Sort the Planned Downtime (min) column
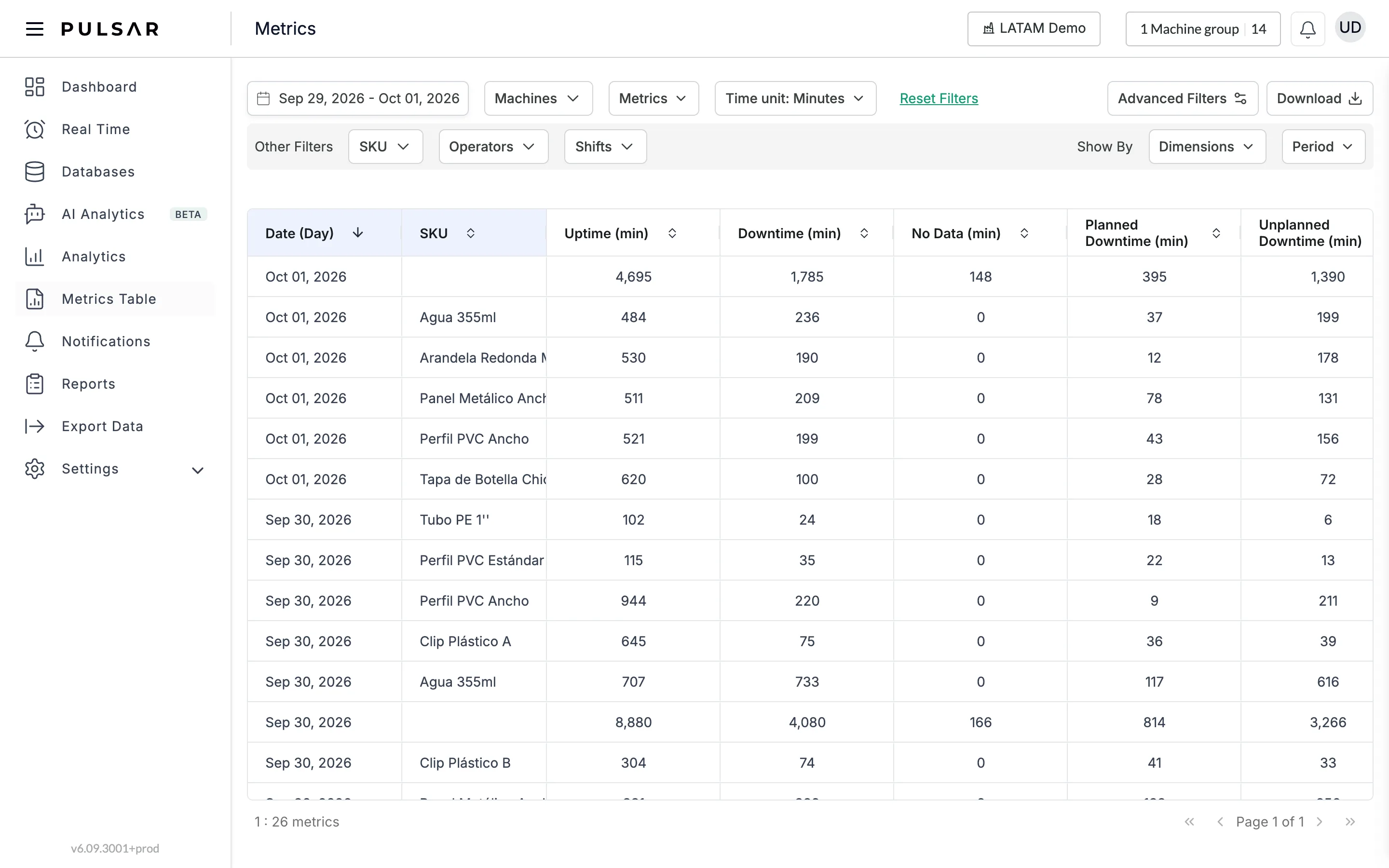 (x=1216, y=233)
